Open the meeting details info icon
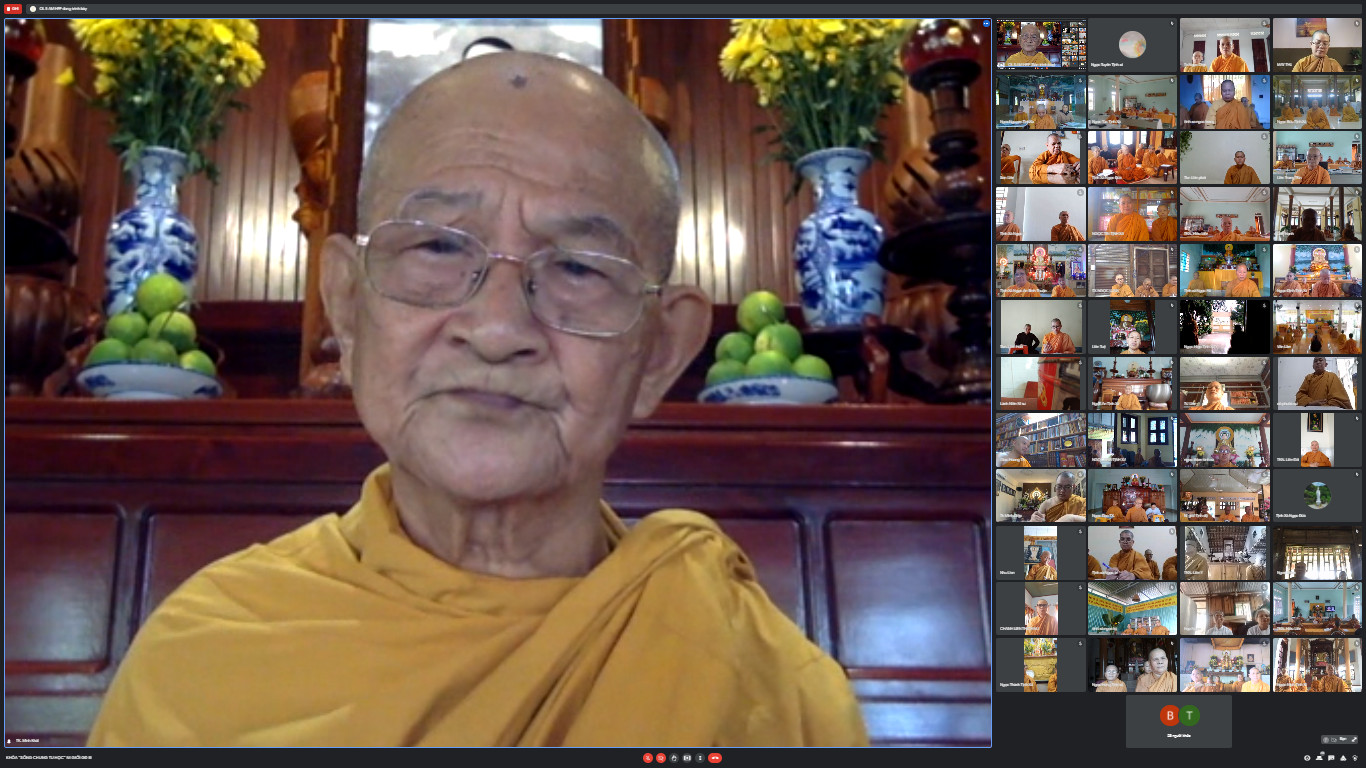Viewport: 1366px width, 768px height. tap(1307, 758)
